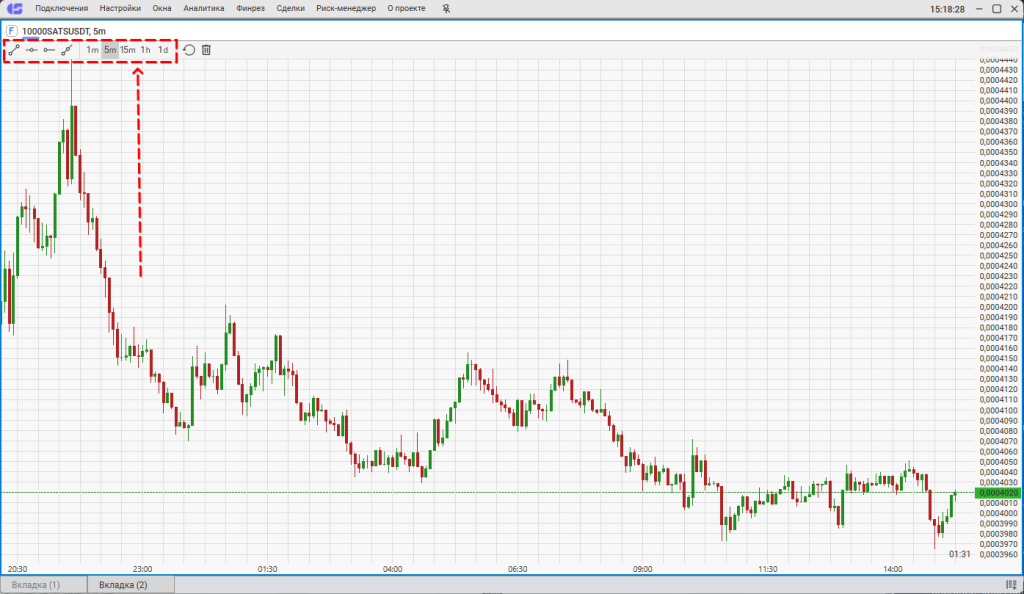Click the reset chart refresh icon
The image size is (1024, 594).
[x=189, y=50]
